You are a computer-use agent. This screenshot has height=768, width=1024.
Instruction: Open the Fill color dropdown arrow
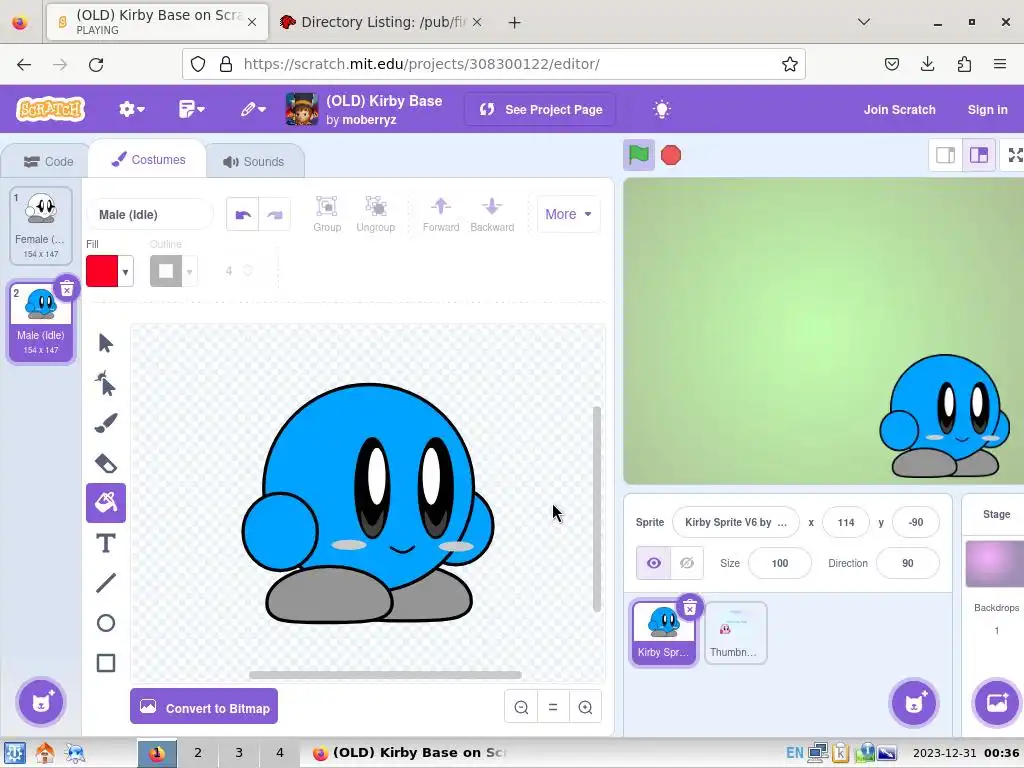click(125, 272)
